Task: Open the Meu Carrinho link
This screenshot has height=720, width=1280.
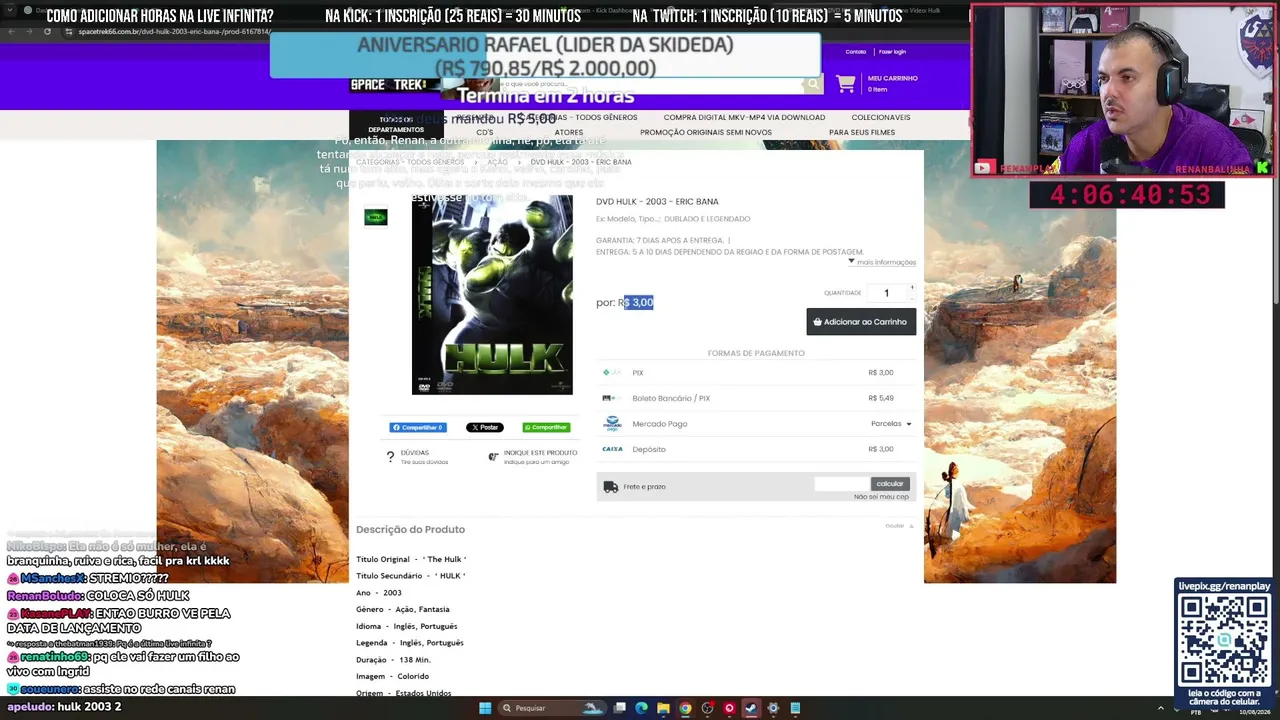Action: pos(892,78)
